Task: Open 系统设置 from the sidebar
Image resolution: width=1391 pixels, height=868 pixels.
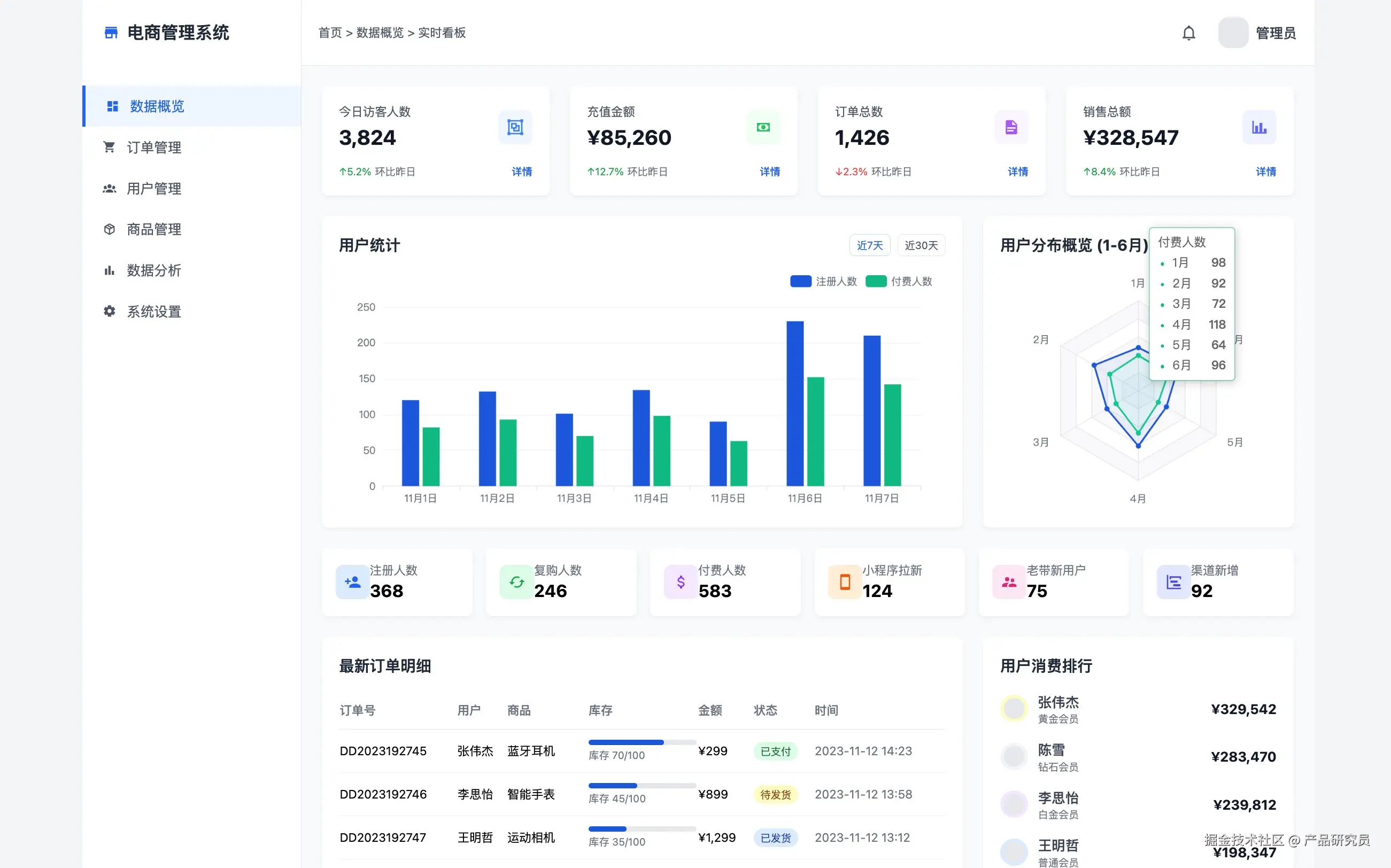Action: click(154, 312)
